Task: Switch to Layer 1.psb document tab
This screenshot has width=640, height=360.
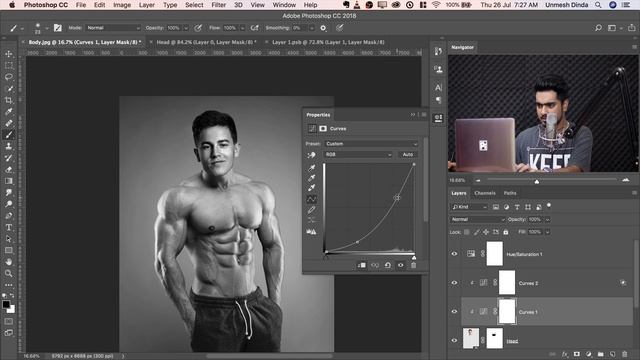Action: click(x=328, y=42)
